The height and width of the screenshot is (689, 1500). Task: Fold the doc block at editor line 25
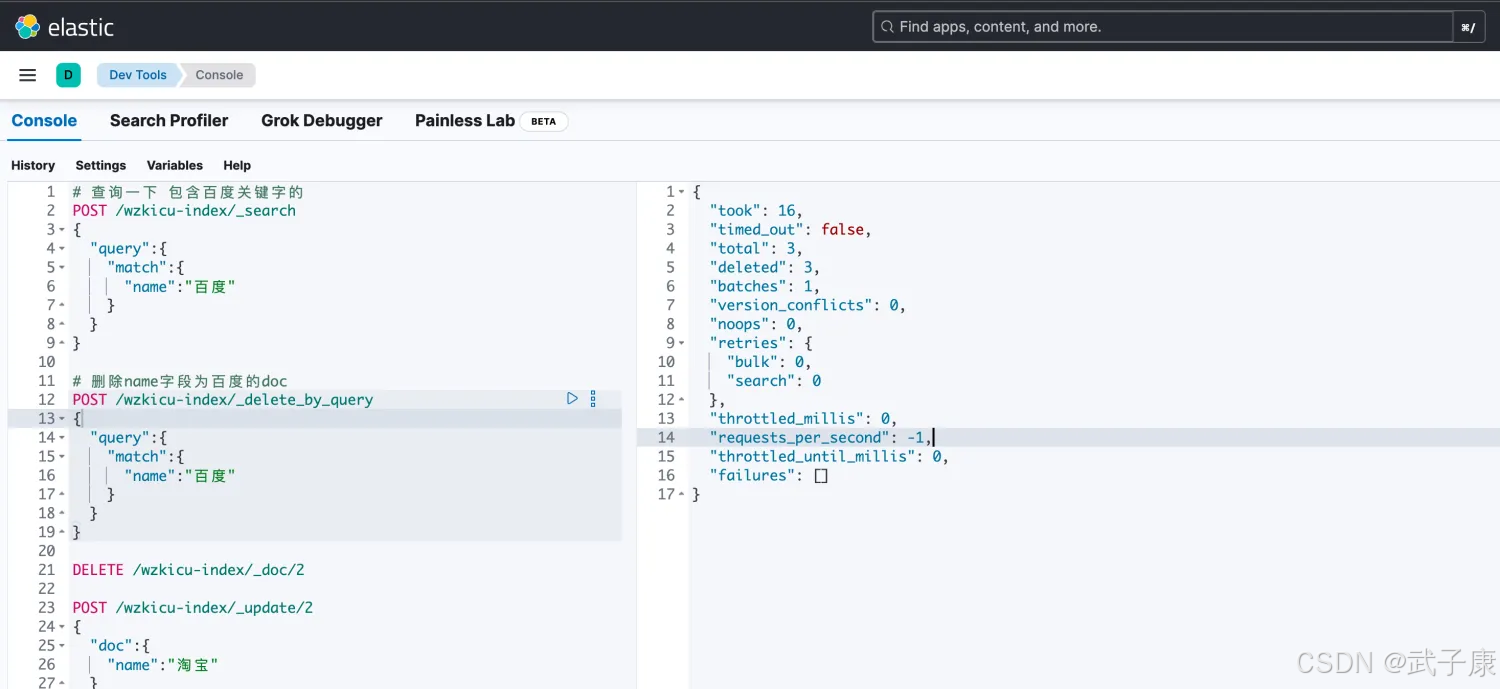point(62,646)
